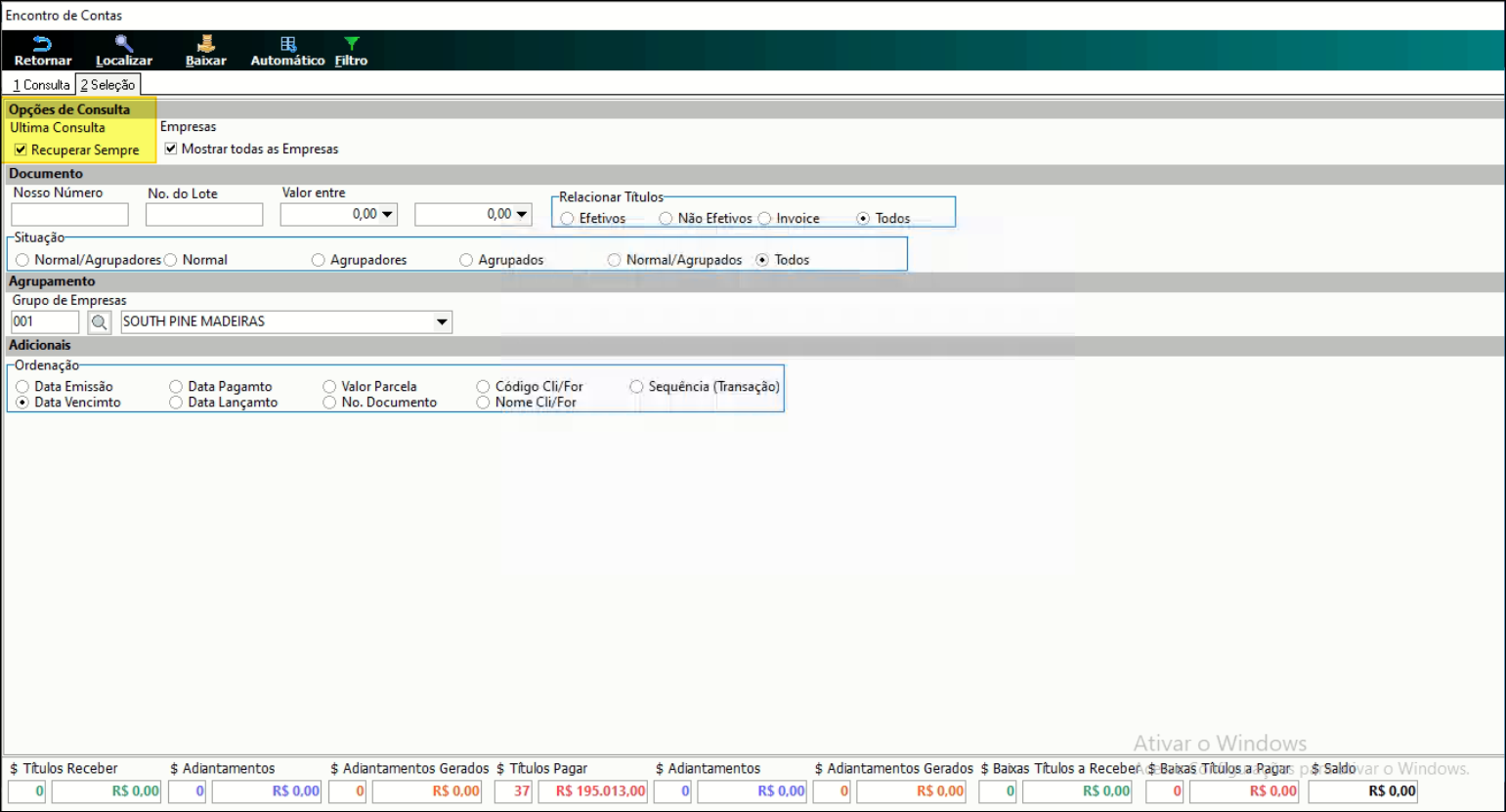Toggle Mostrar todas as Empresas checkbox
The height and width of the screenshot is (812, 1506).
pyautogui.click(x=171, y=149)
